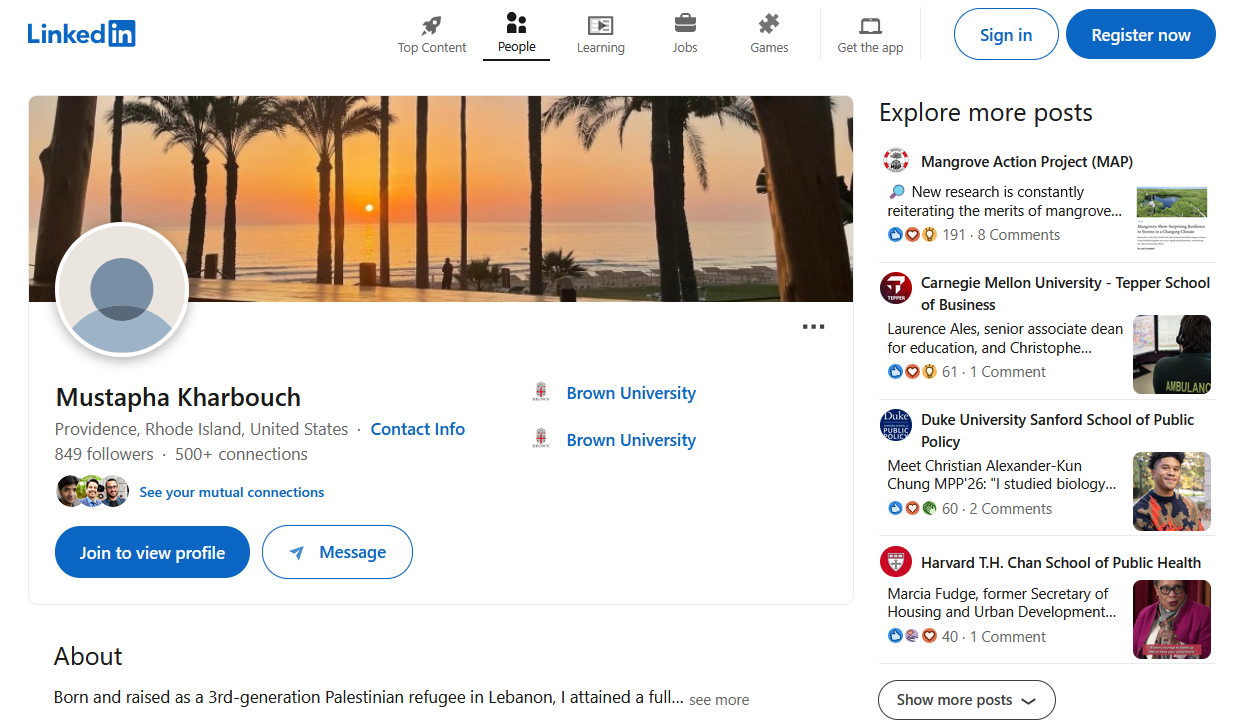Open 1 Comment on Carnegie Mellon post
Screen dimensions: 1251x727
pos(1008,372)
